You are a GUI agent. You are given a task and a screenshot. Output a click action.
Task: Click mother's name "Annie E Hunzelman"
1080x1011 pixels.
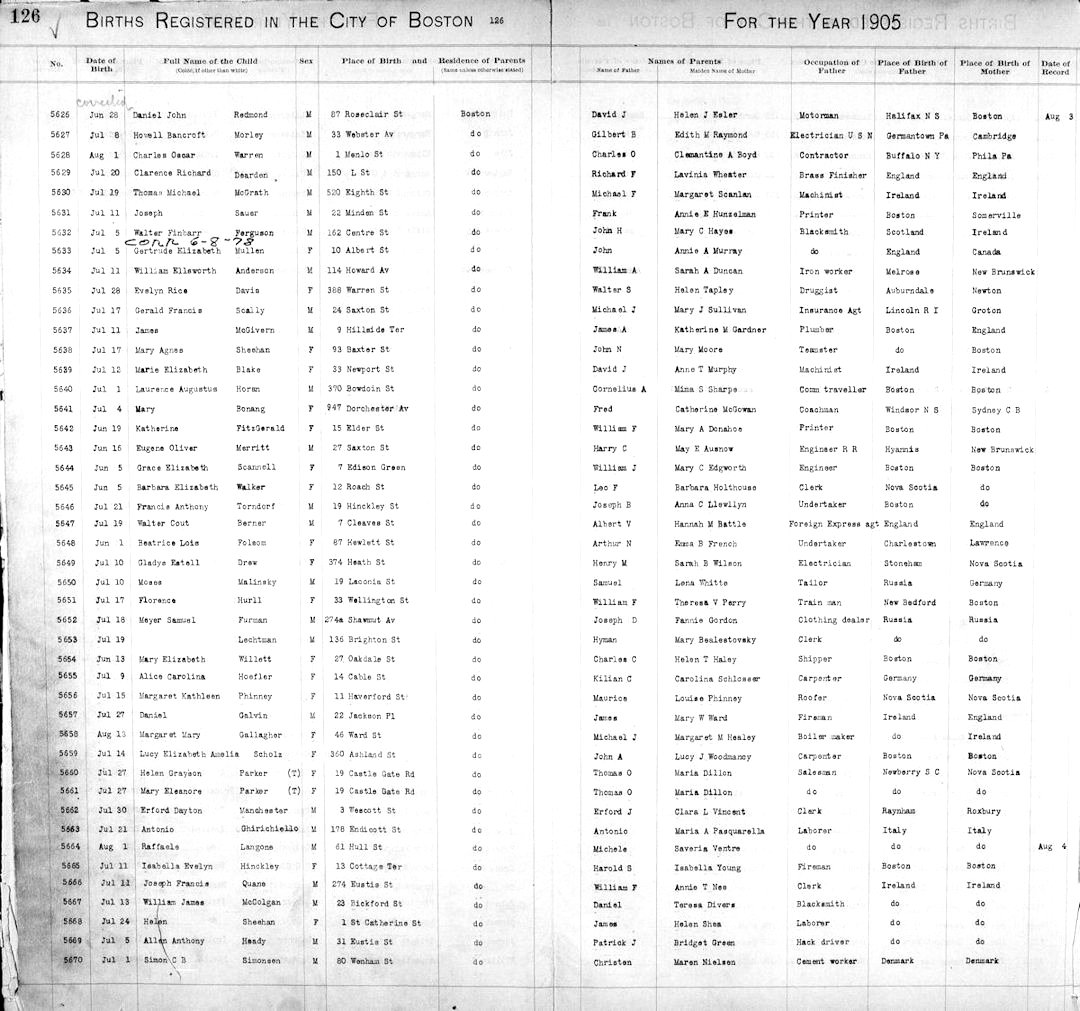point(715,214)
